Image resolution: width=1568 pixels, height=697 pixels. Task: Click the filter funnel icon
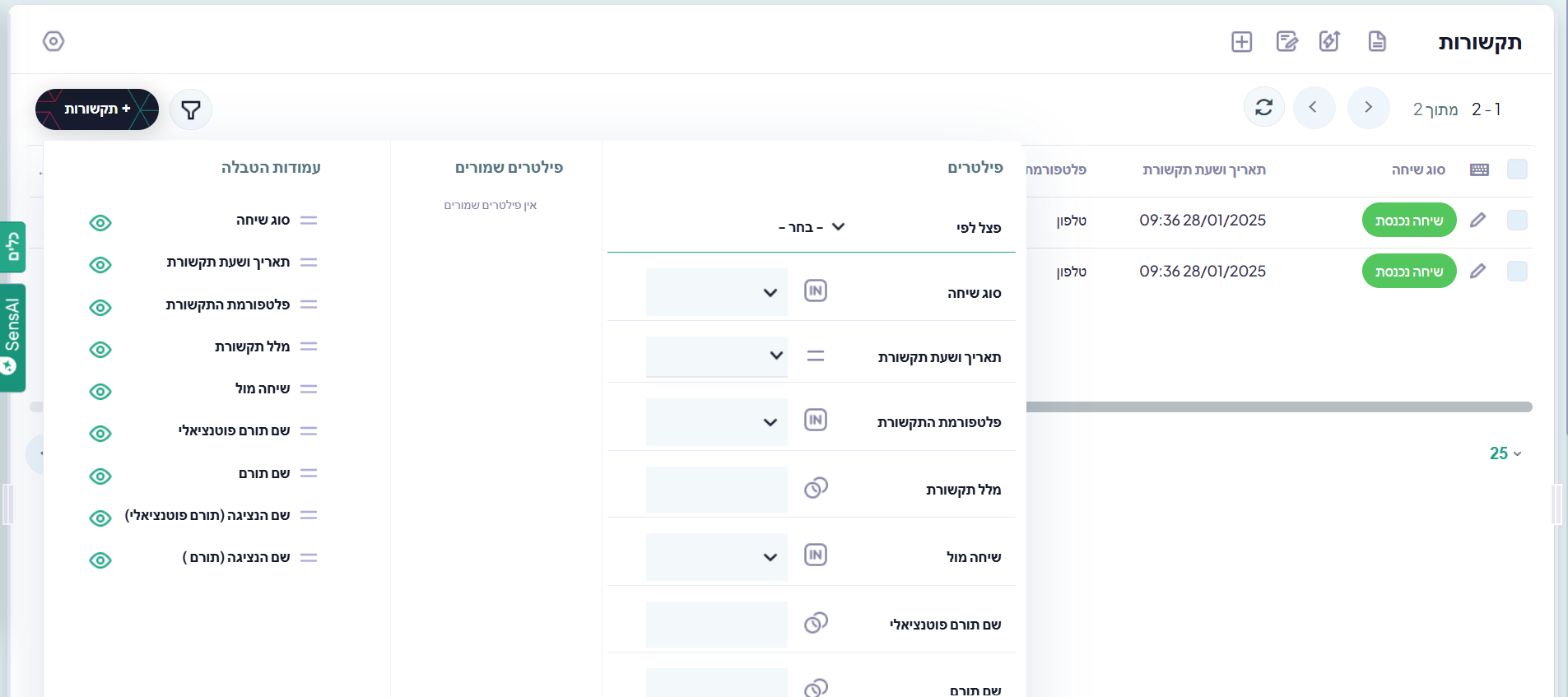click(191, 109)
